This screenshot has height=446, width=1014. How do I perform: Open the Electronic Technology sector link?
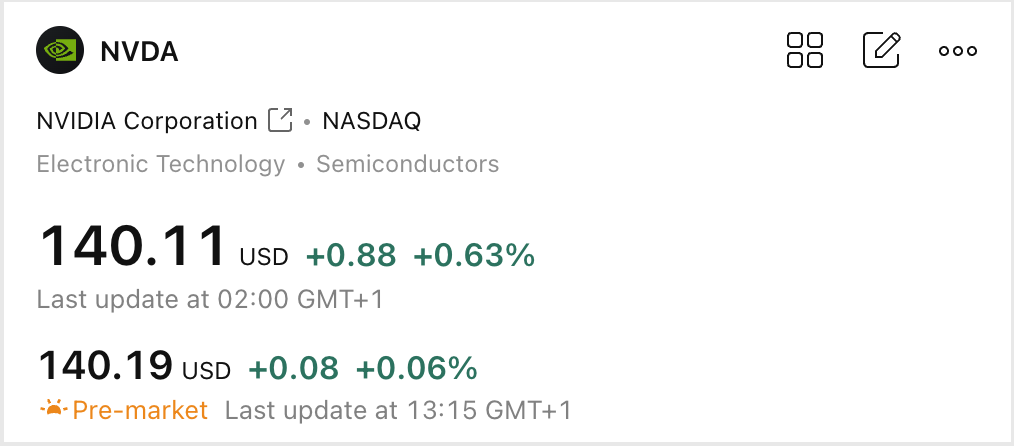(x=160, y=164)
